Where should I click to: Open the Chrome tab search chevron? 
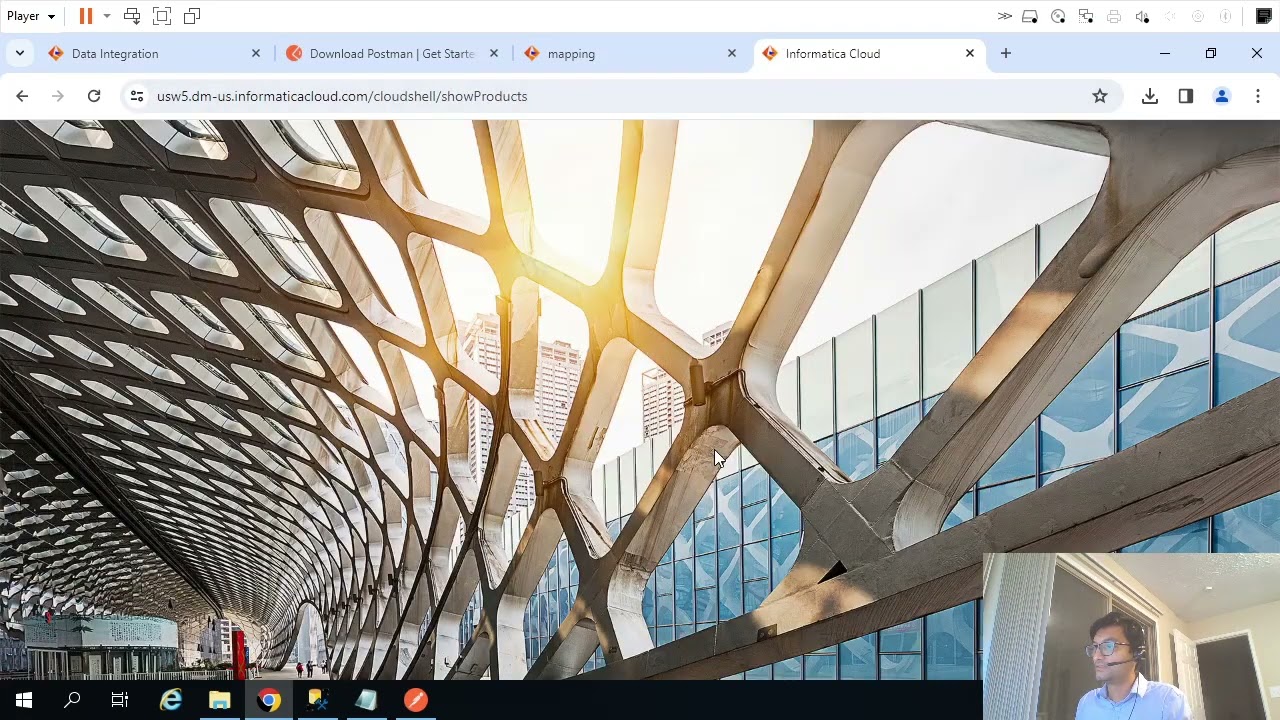coord(20,53)
